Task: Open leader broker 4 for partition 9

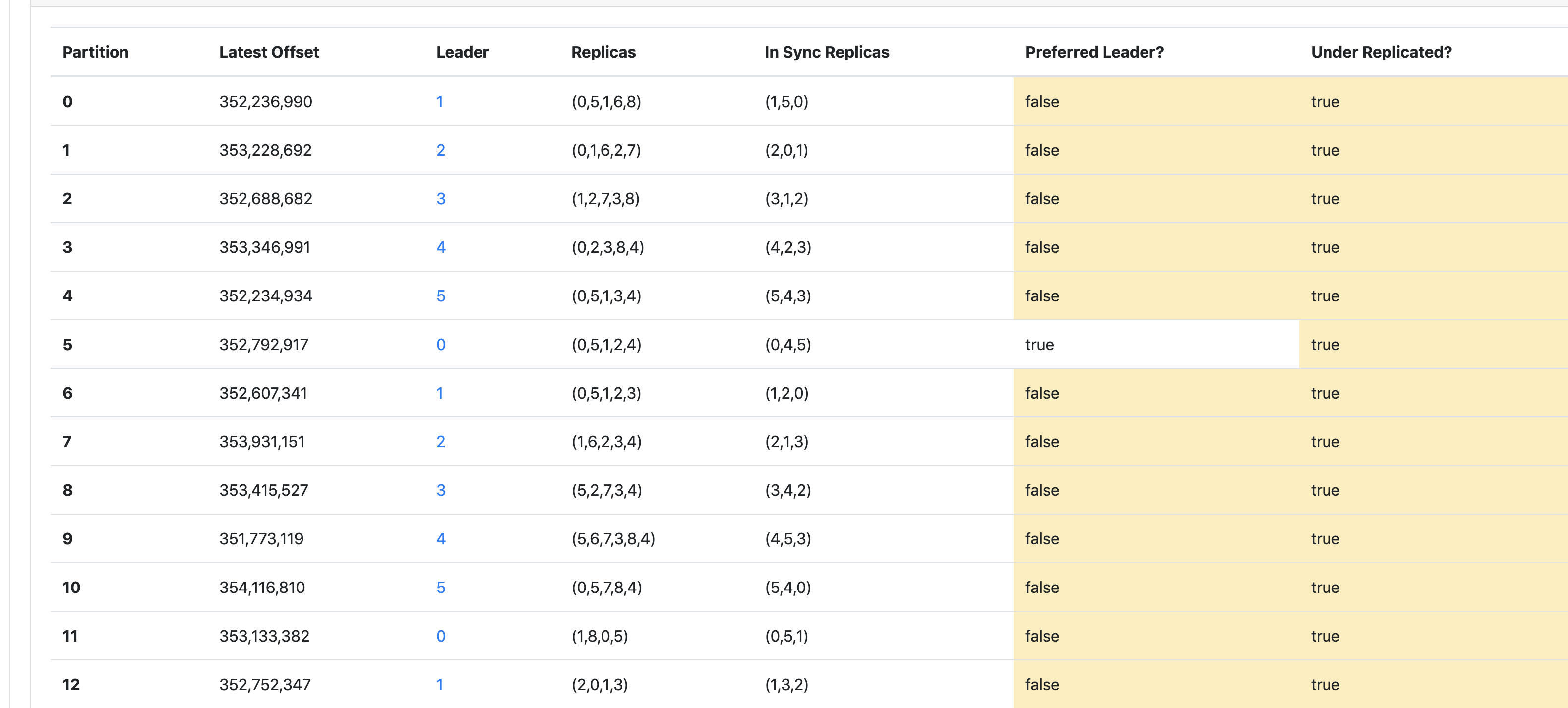Action: [x=441, y=539]
